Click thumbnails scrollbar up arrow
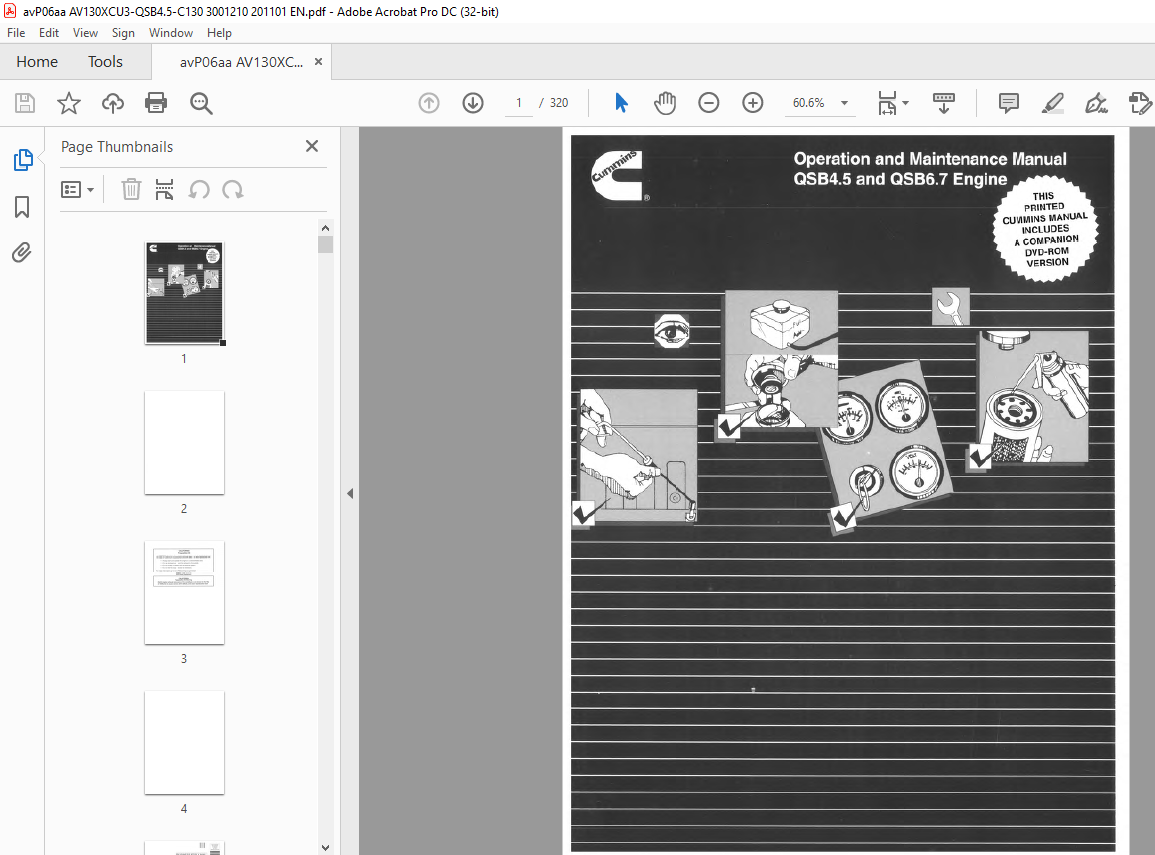 click(326, 228)
